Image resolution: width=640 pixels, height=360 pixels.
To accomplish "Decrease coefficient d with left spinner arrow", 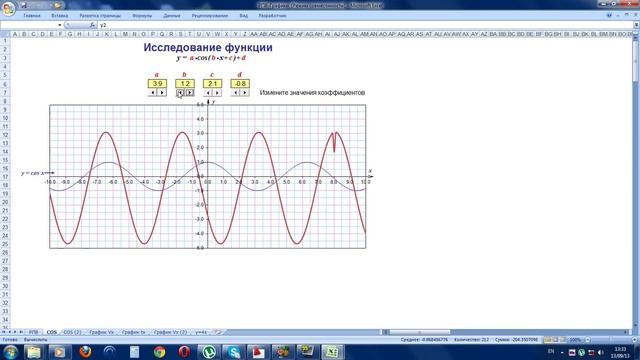I will pyautogui.click(x=235, y=93).
